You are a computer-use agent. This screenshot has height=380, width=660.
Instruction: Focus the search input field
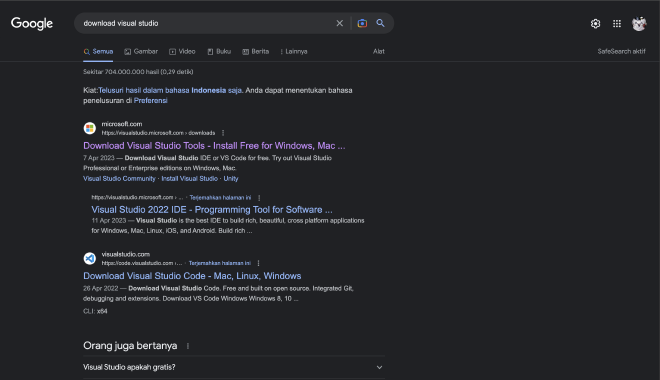pos(206,23)
